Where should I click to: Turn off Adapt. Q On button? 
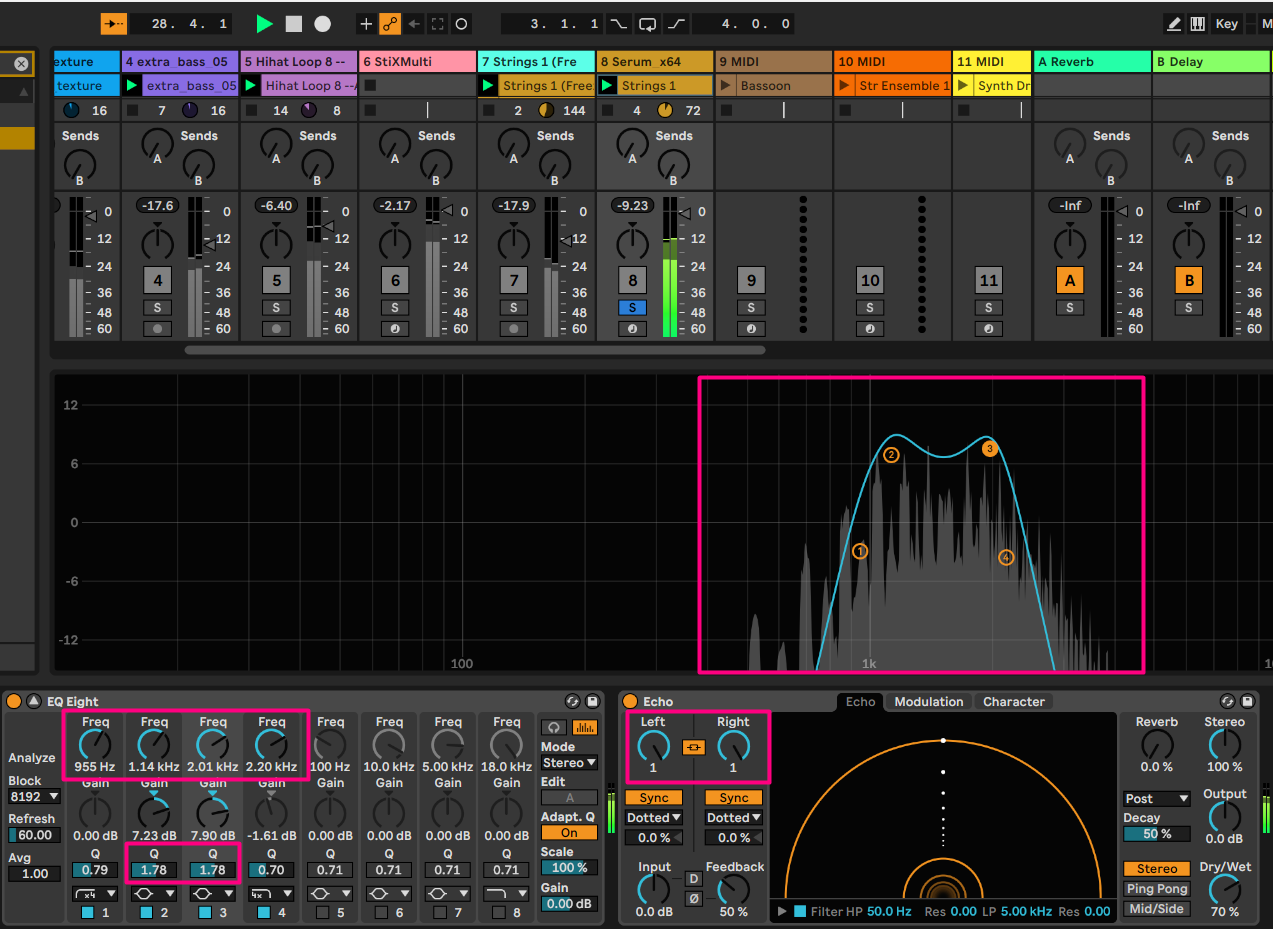tap(569, 833)
